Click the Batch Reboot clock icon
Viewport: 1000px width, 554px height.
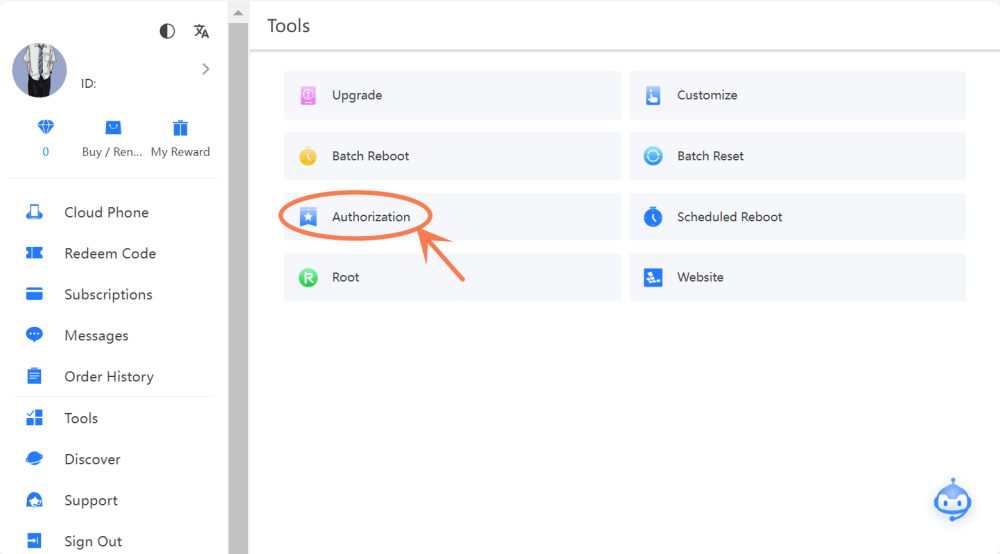click(309, 156)
